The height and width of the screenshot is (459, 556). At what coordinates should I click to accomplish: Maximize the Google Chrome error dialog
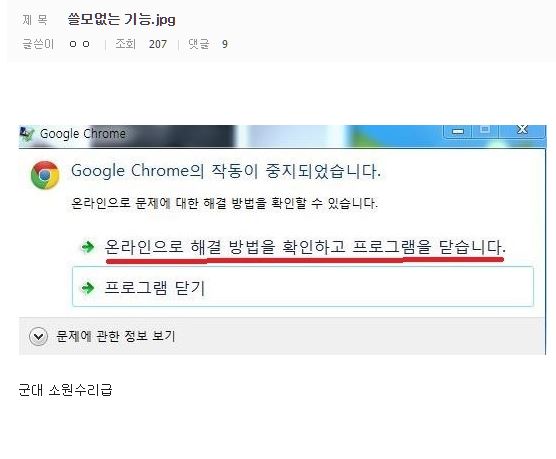pos(485,131)
